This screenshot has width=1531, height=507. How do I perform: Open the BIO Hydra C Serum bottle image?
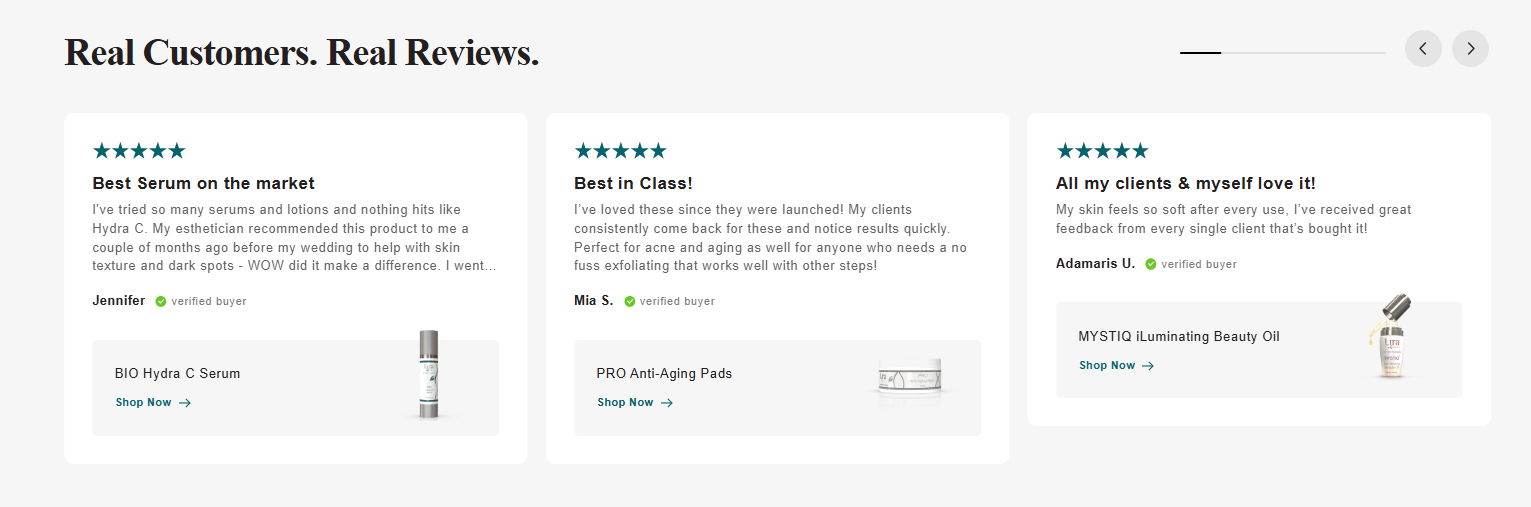tap(429, 374)
